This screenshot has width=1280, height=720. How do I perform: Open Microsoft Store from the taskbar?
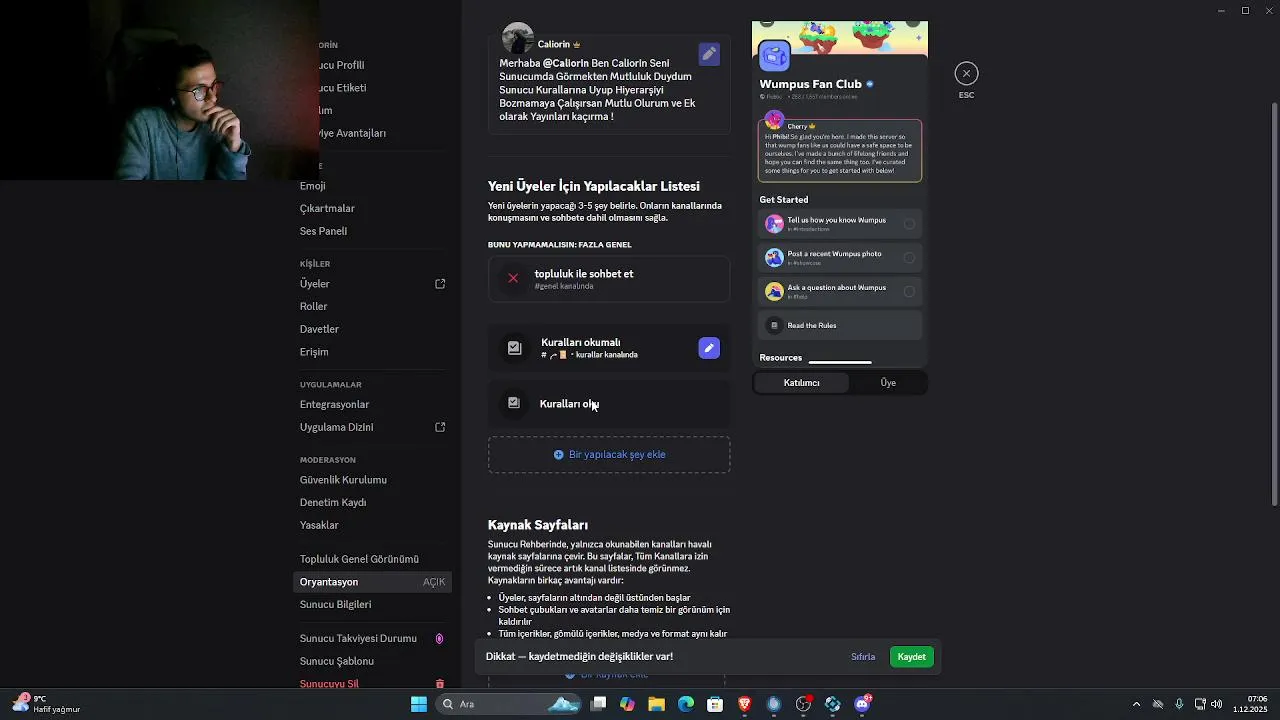[x=715, y=704]
